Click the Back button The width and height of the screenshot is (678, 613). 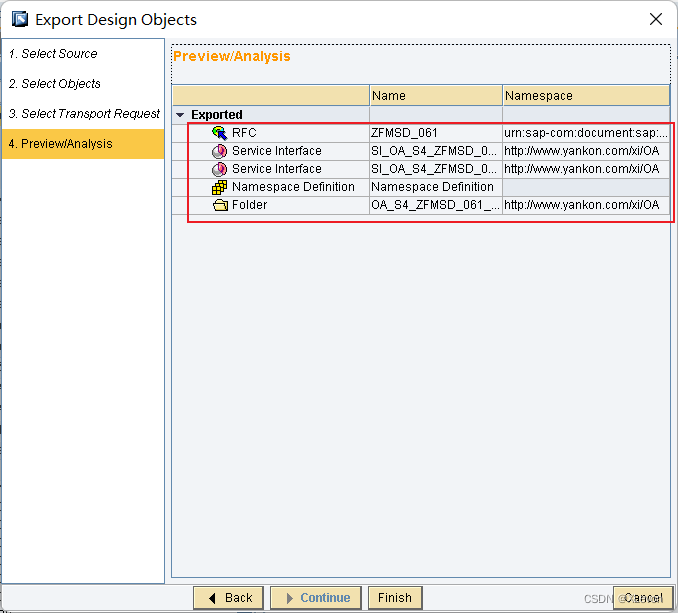(228, 598)
